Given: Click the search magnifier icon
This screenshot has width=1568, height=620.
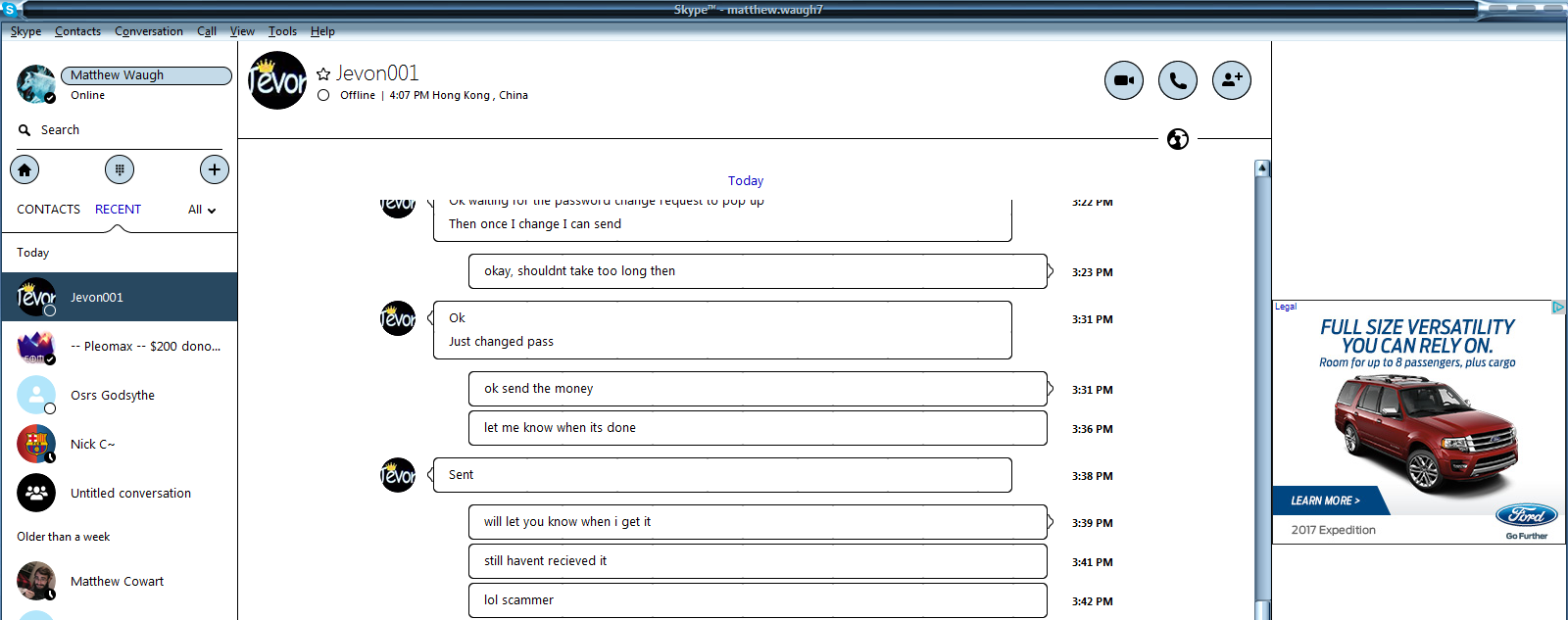Looking at the screenshot, I should click(24, 130).
